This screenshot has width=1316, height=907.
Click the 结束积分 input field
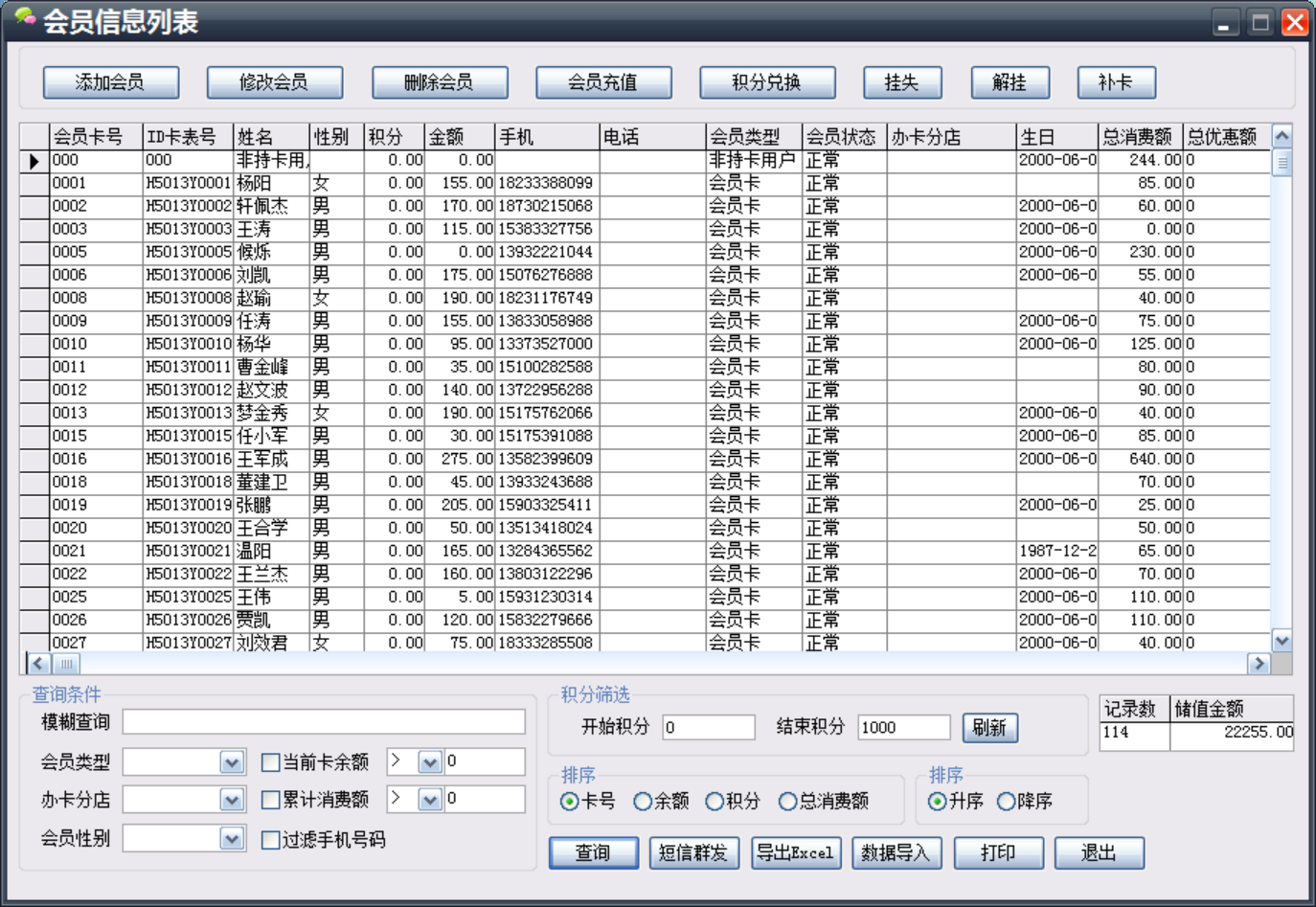tap(904, 728)
